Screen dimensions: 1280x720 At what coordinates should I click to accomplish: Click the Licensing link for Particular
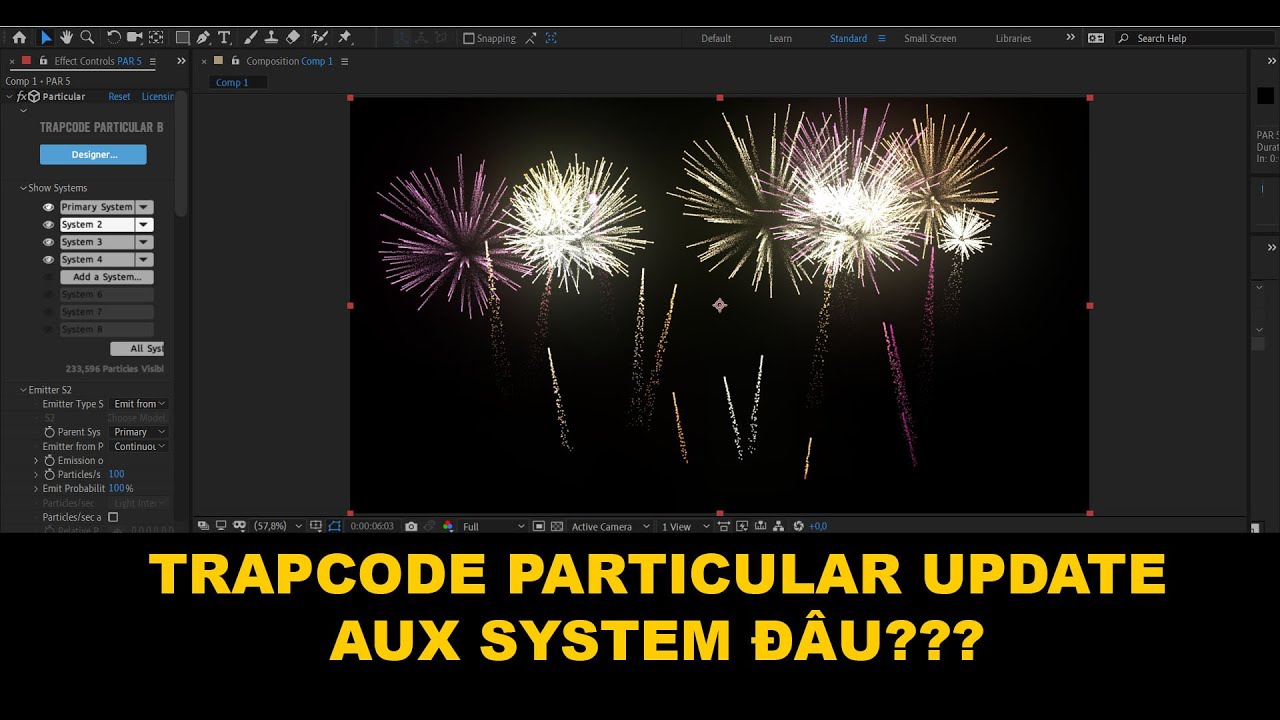point(158,97)
